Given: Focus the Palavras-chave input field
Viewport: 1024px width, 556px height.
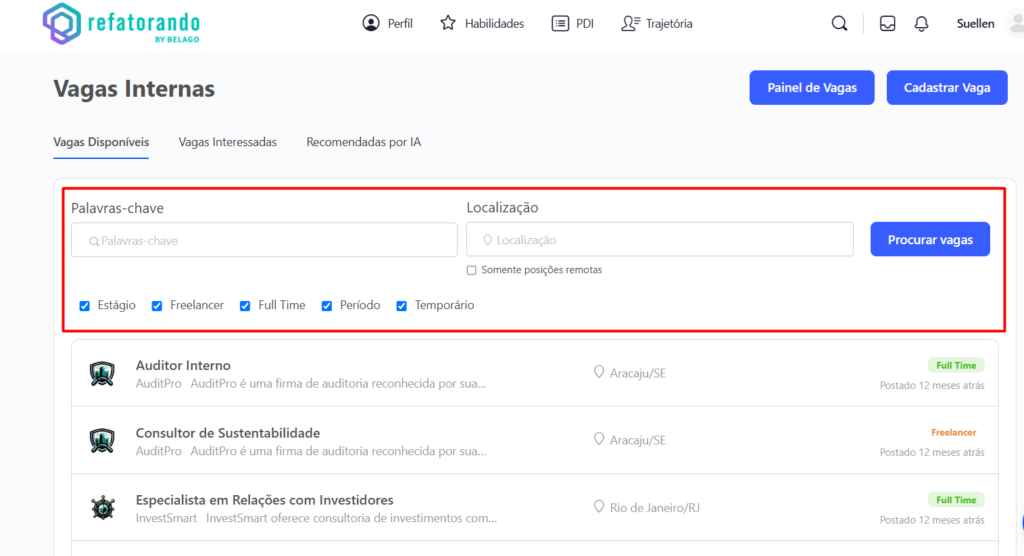Looking at the screenshot, I should point(264,240).
